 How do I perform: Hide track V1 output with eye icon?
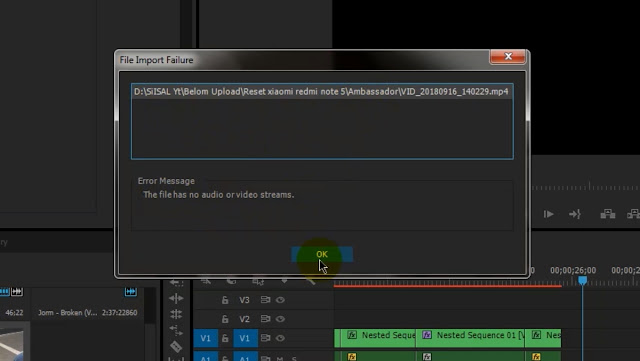(280, 338)
